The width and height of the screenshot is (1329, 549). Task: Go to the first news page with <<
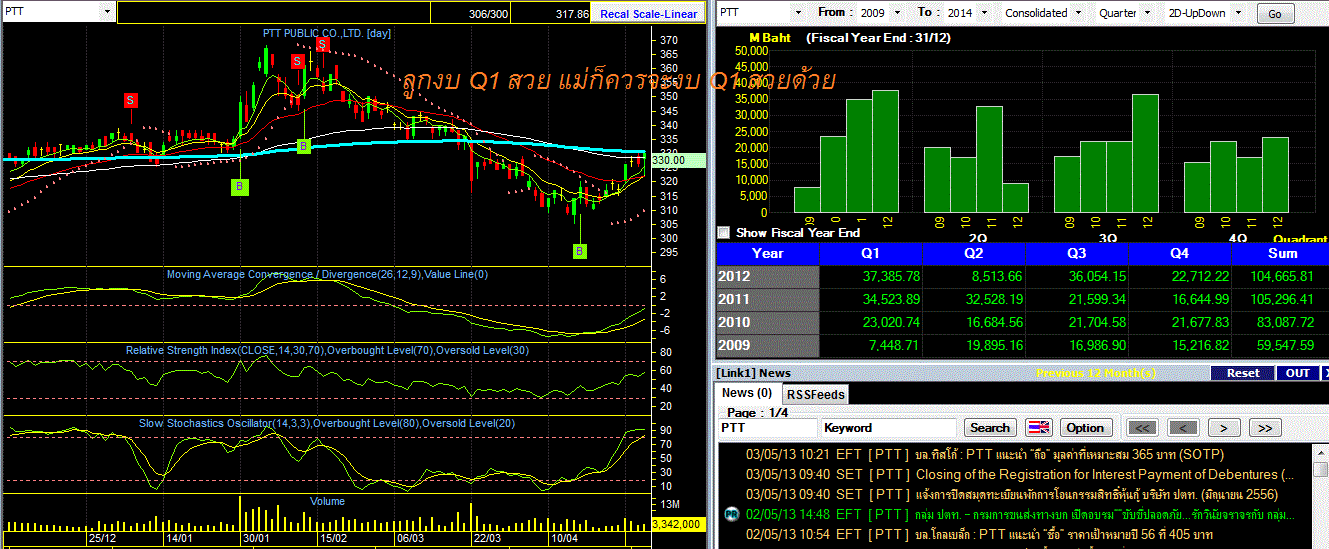pyautogui.click(x=1143, y=427)
